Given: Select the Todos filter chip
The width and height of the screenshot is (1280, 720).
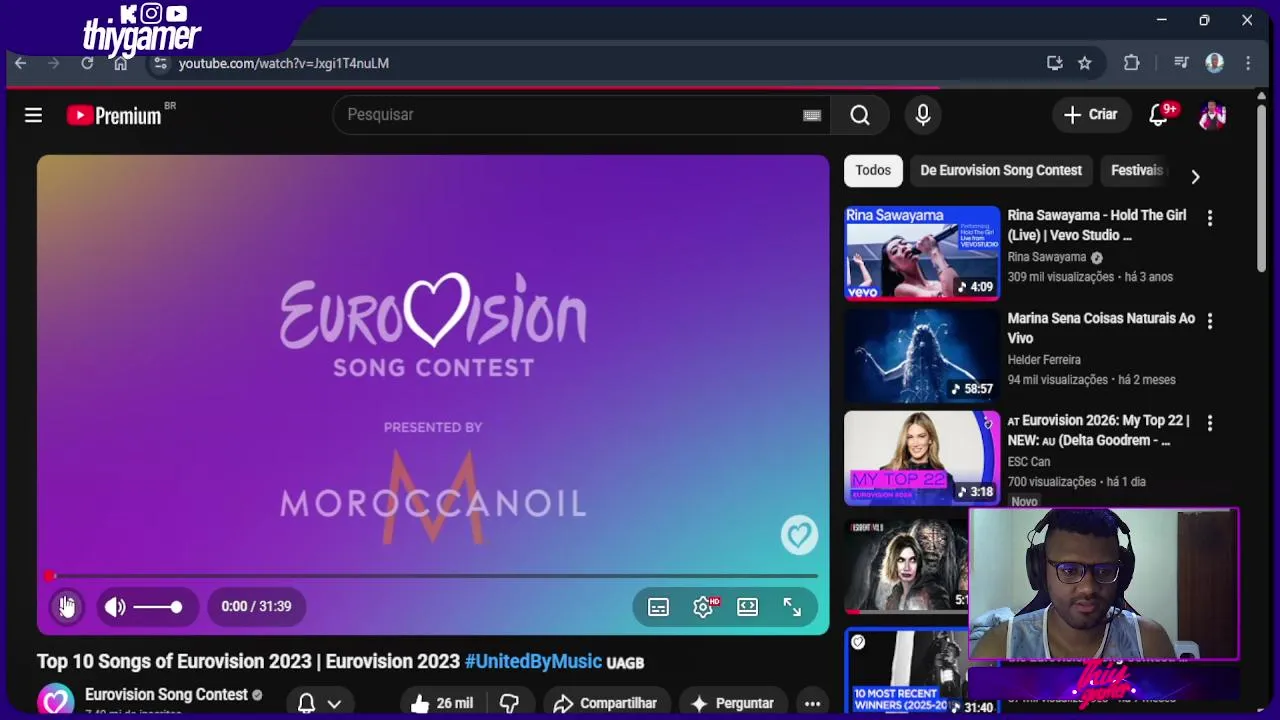Looking at the screenshot, I should click(x=873, y=171).
